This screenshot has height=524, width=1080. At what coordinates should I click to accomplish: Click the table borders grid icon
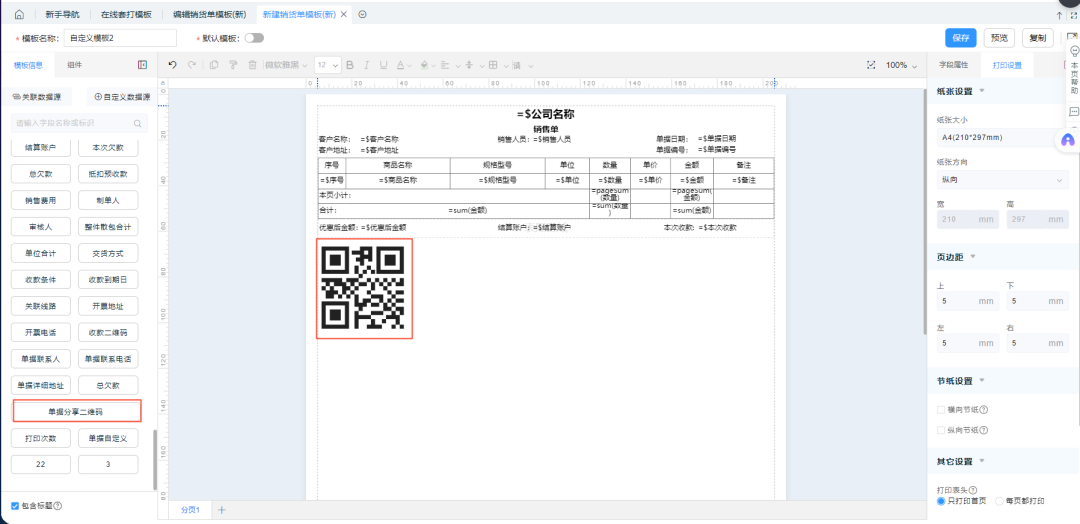click(493, 65)
